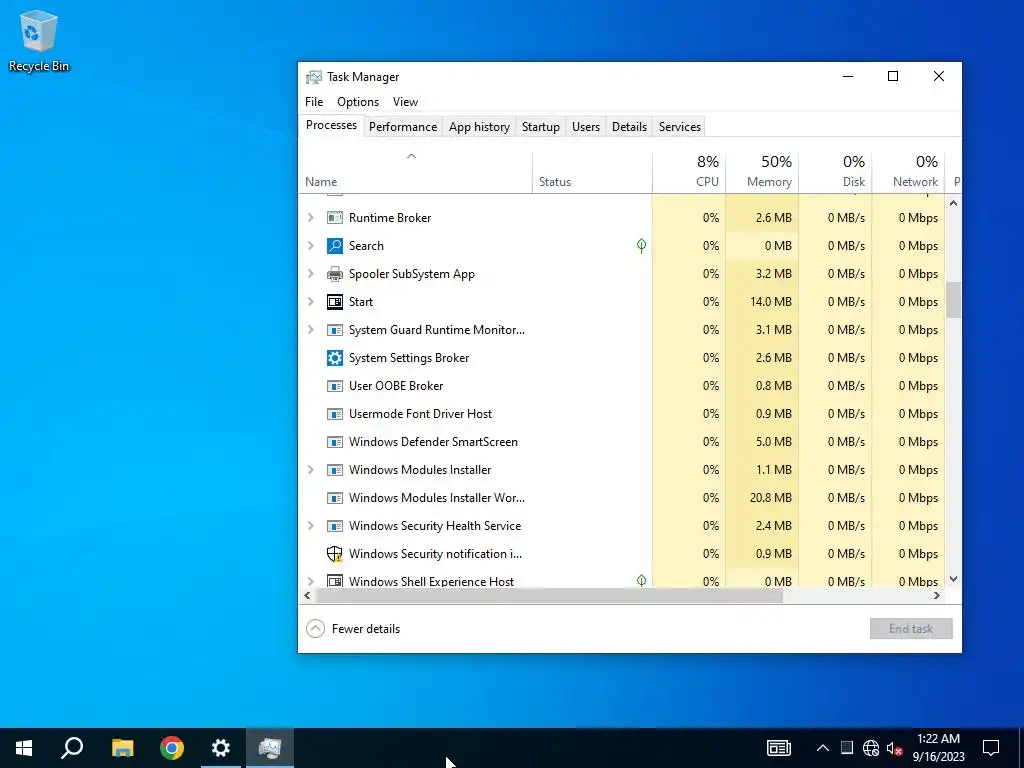Select the 20.8 MB memory cell
The width and height of the screenshot is (1024, 768).
point(762,498)
